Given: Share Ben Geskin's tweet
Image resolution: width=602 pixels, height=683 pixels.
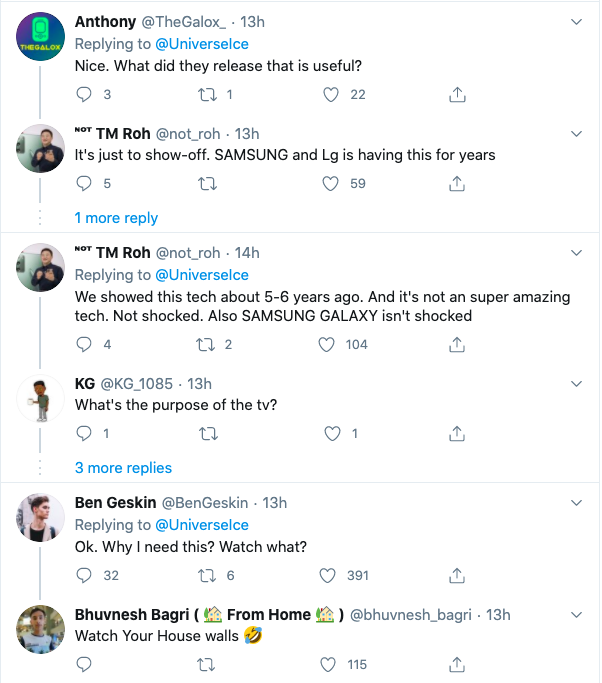Looking at the screenshot, I should pos(457,575).
